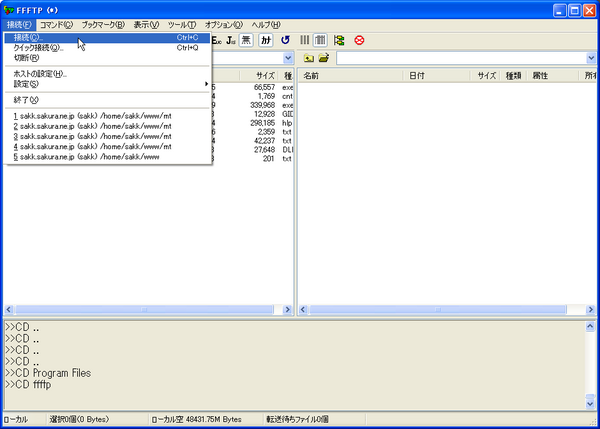Click the red abort transfer icon
The height and width of the screenshot is (429, 600).
coord(359,40)
